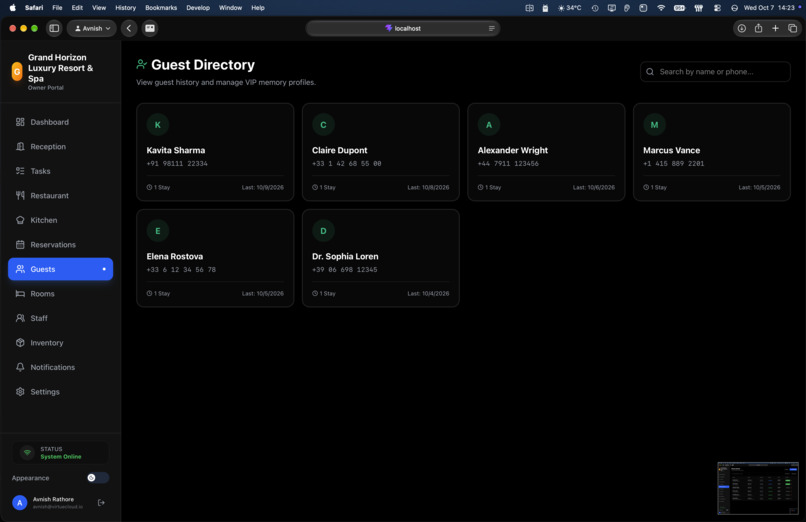Open Alexander Wright guest card
Viewport: 806px width, 522px height.
click(546, 152)
